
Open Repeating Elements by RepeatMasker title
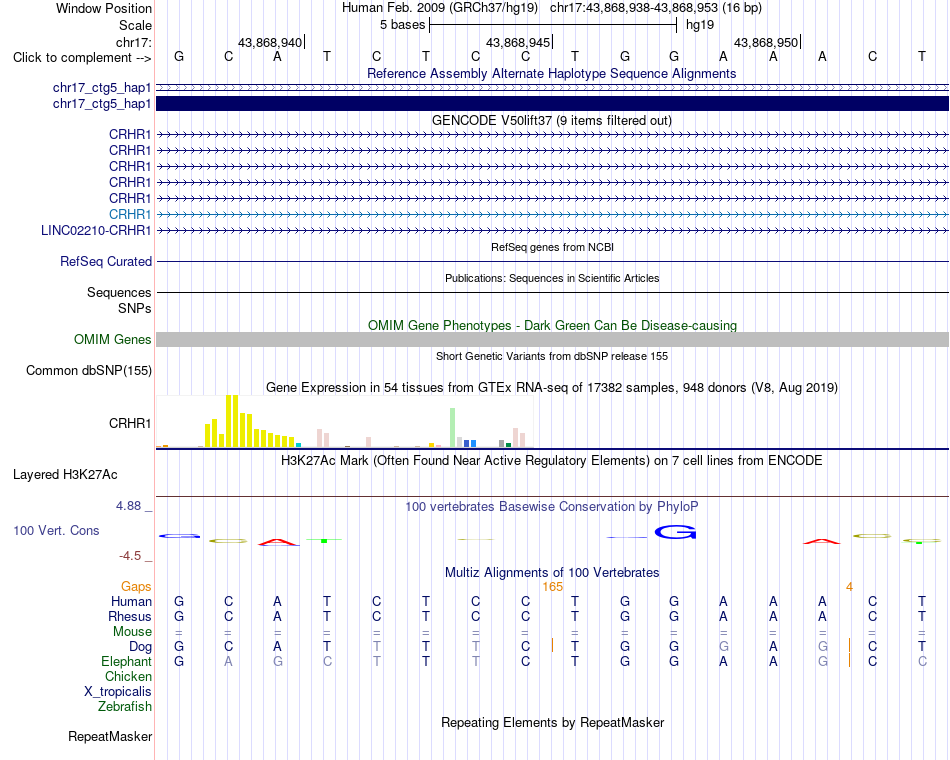click(x=552, y=722)
